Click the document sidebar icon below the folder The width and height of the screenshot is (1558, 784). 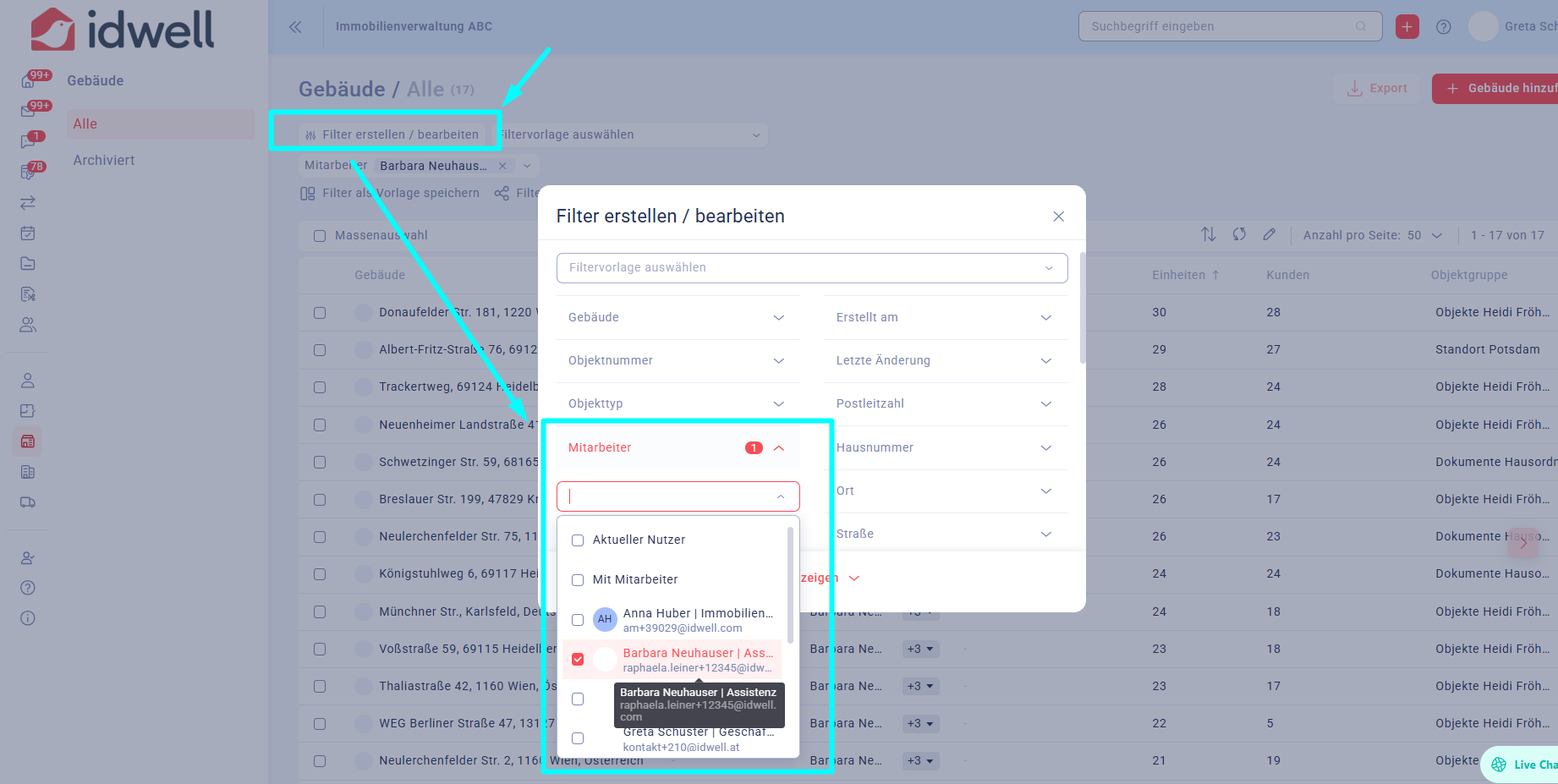[28, 294]
